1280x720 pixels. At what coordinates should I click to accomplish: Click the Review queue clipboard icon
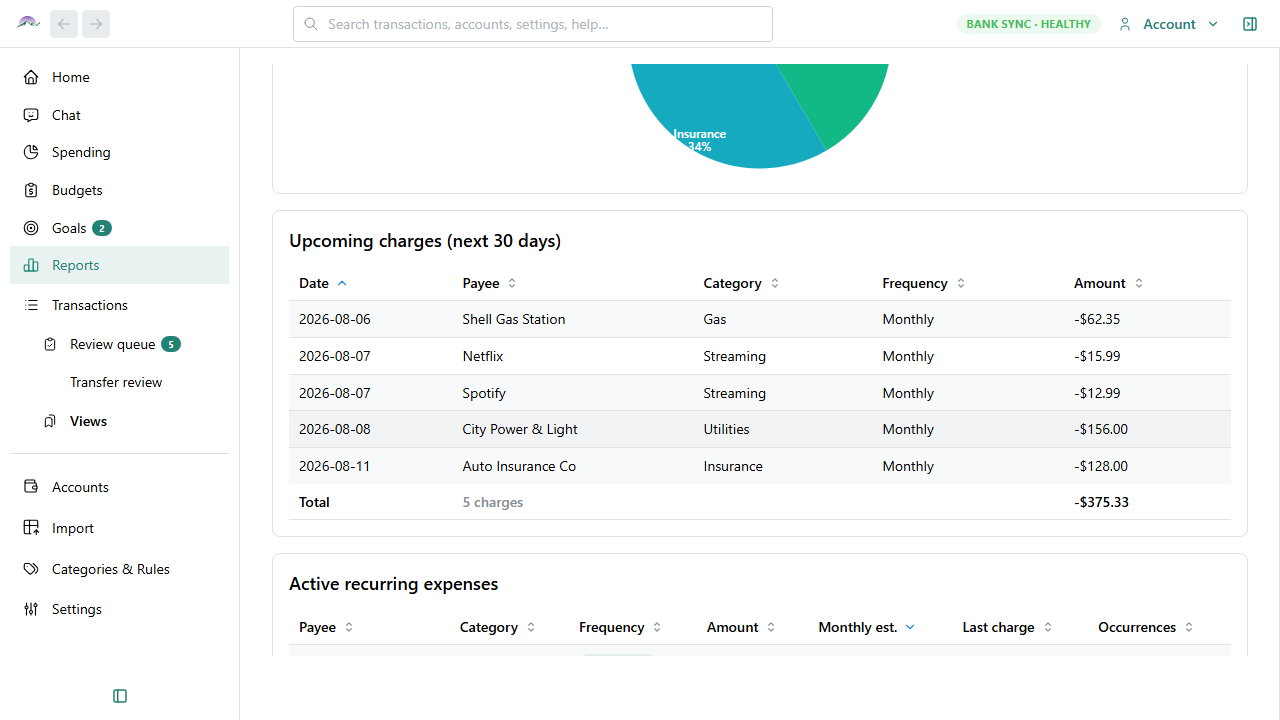[x=50, y=344]
